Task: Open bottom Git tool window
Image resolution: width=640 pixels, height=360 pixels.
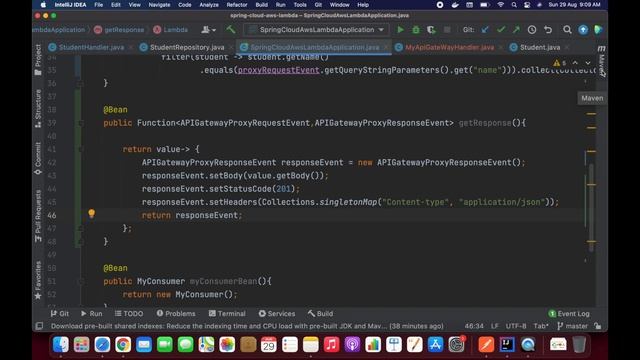Action: pyautogui.click(x=60, y=313)
